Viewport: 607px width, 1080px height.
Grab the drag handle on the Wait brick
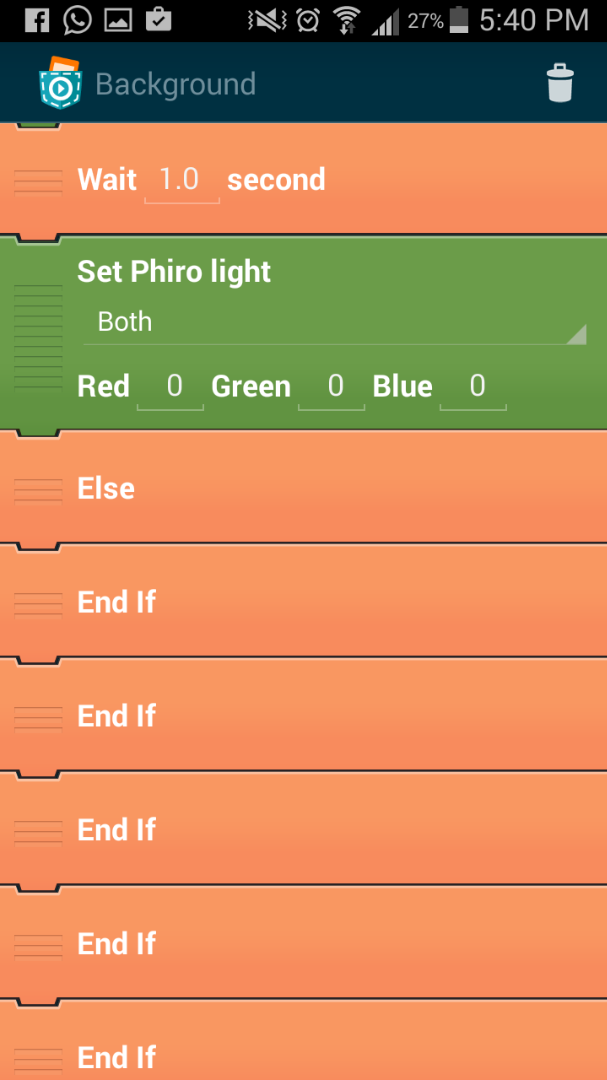pyautogui.click(x=36, y=180)
